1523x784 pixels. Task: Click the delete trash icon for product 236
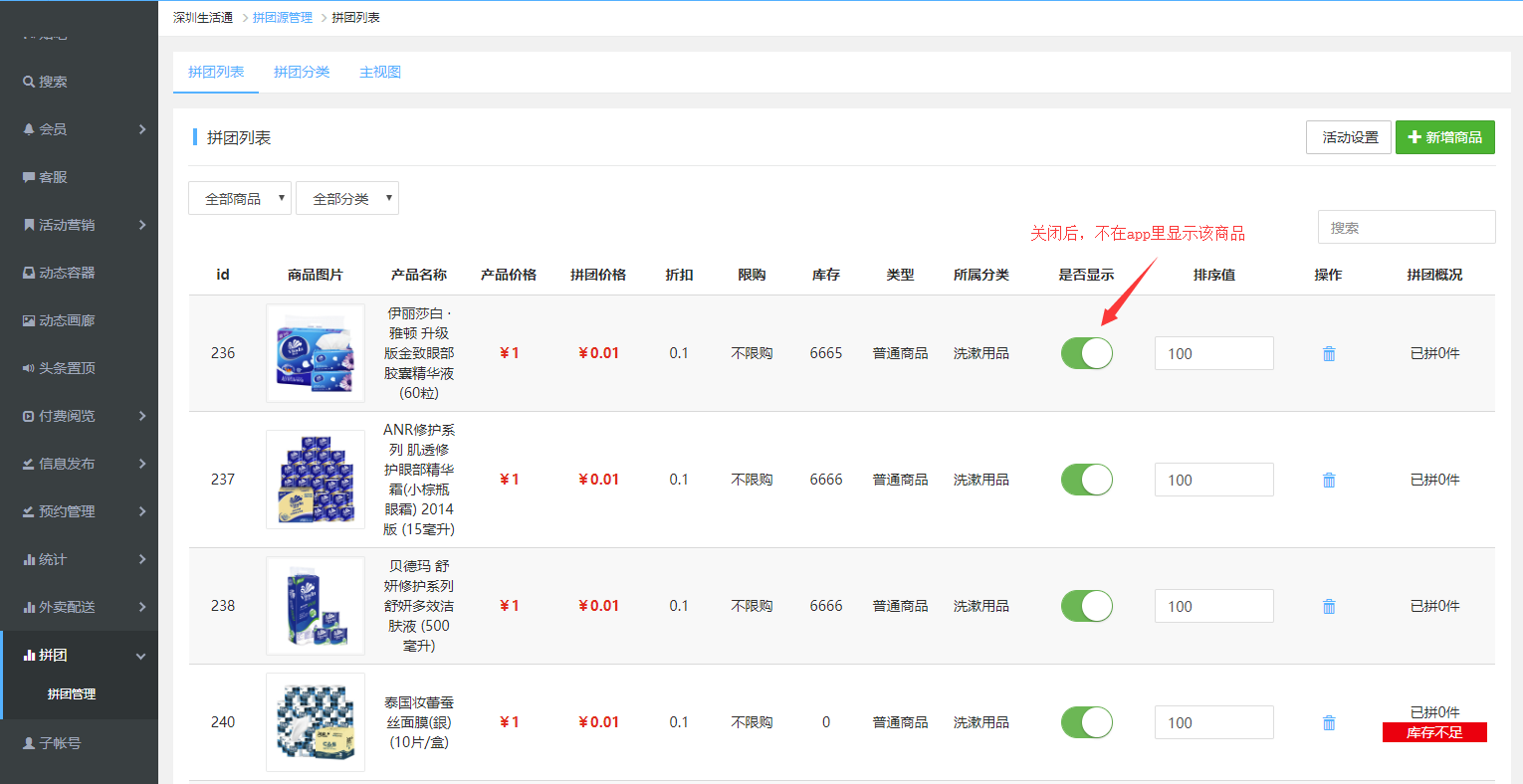1328,353
